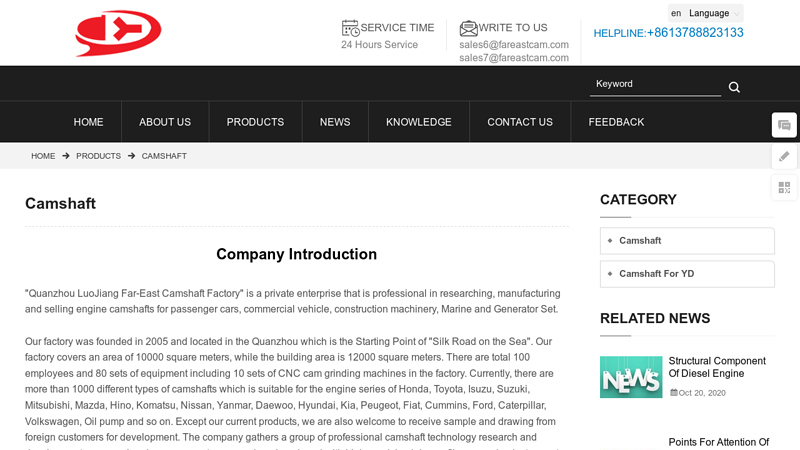800x450 pixels.
Task: Click the News thumbnail image
Action: (631, 377)
